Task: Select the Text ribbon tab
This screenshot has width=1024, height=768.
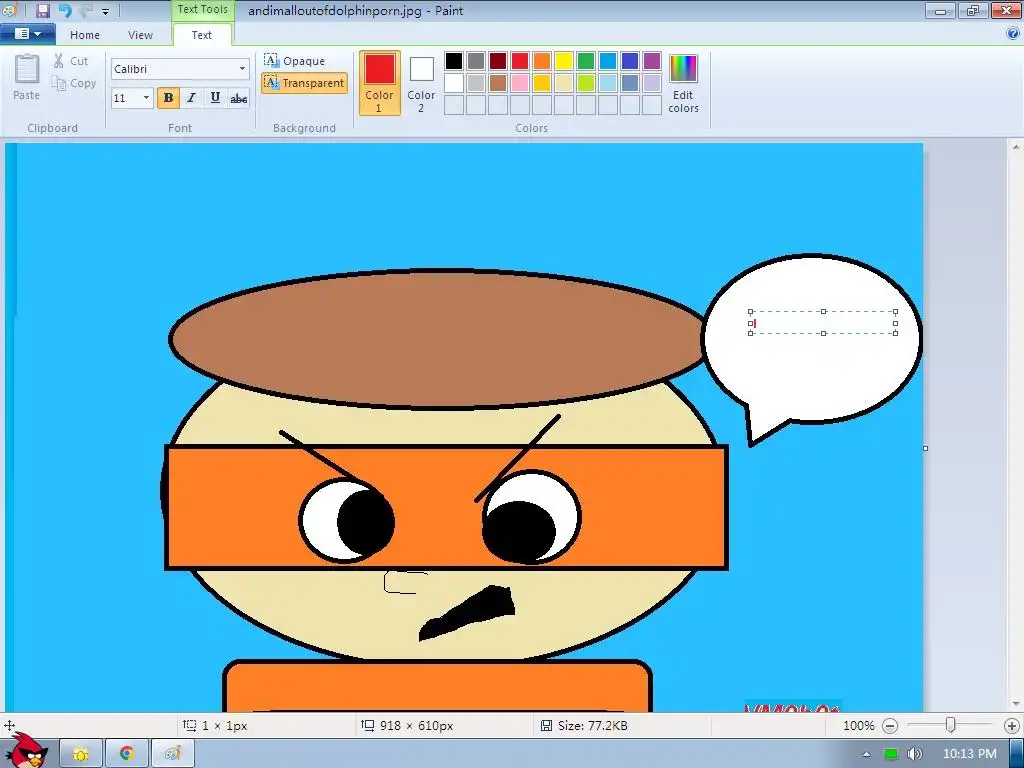Action: [201, 35]
